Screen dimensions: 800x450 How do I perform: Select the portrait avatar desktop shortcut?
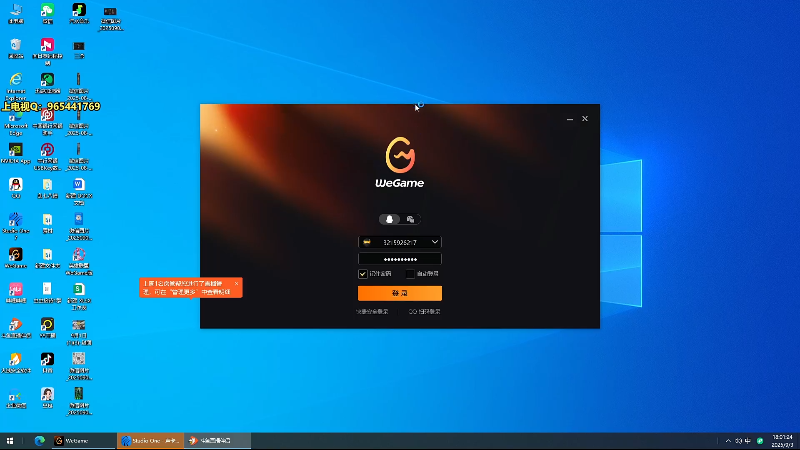coord(47,397)
